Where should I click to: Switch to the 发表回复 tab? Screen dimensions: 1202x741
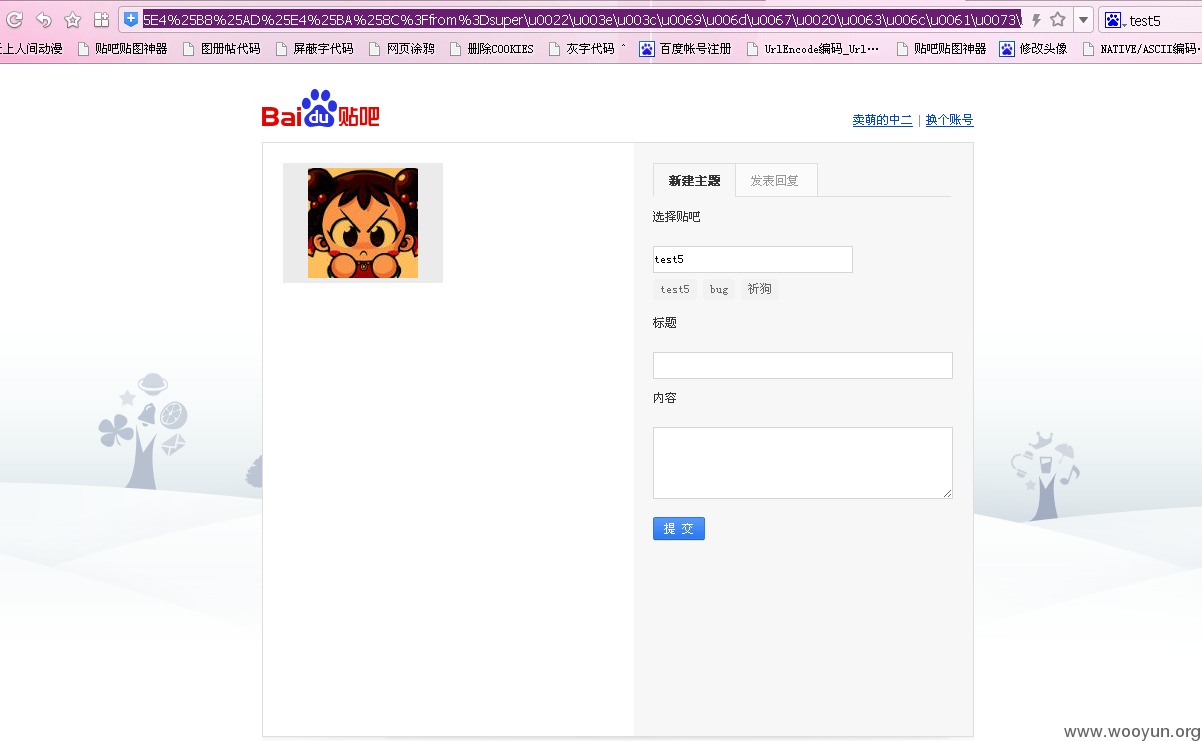click(x=776, y=180)
